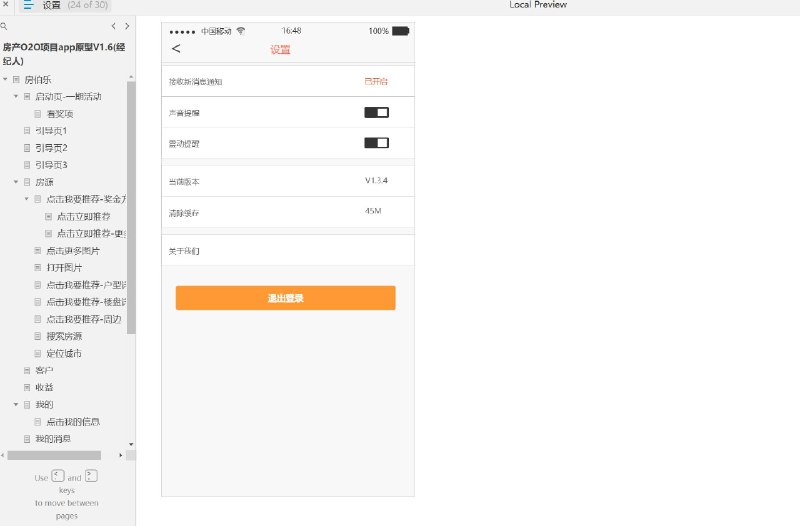
Task: Open the 房源 page
Action: click(x=44, y=182)
